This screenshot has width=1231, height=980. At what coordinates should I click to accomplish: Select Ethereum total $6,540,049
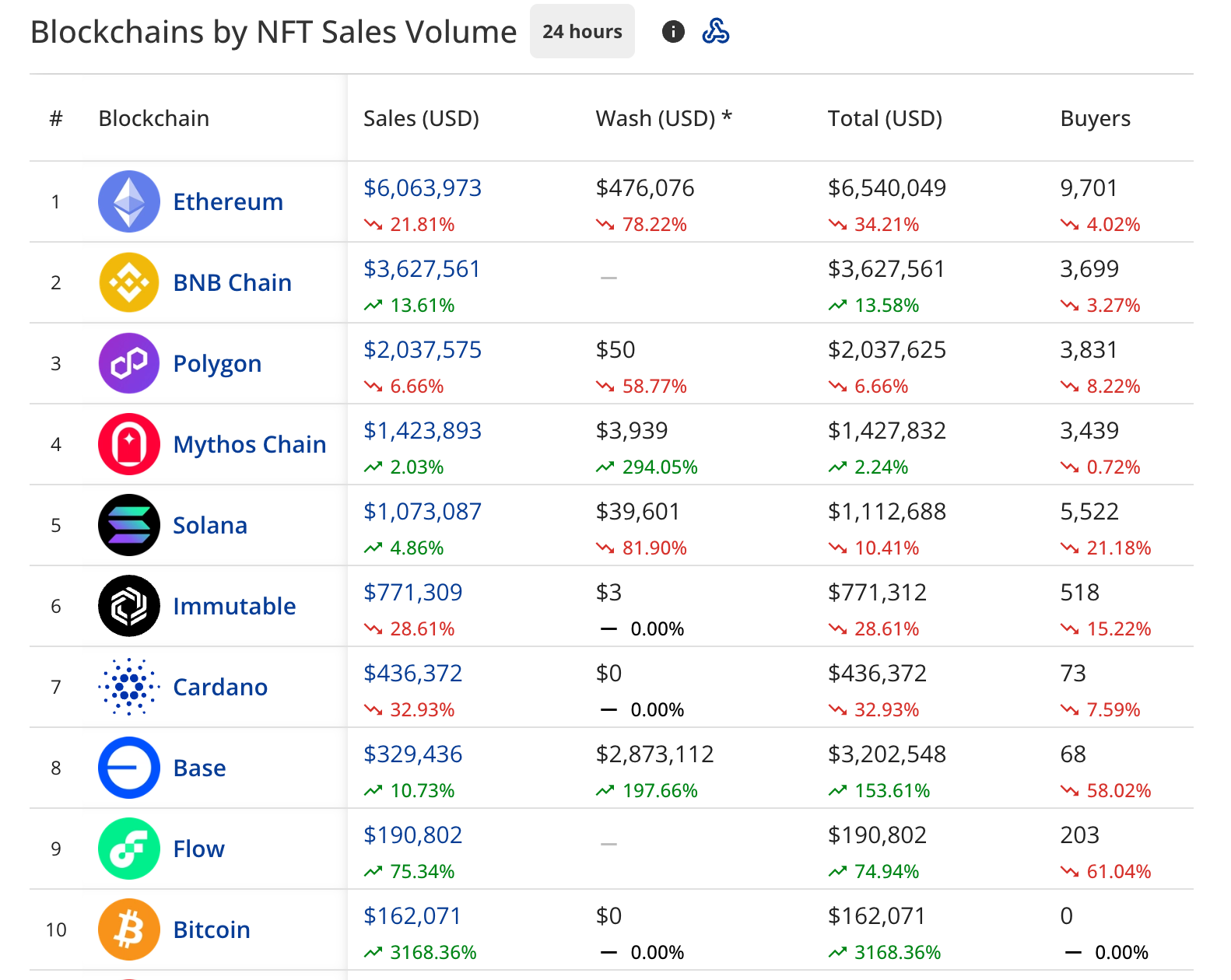[887, 187]
